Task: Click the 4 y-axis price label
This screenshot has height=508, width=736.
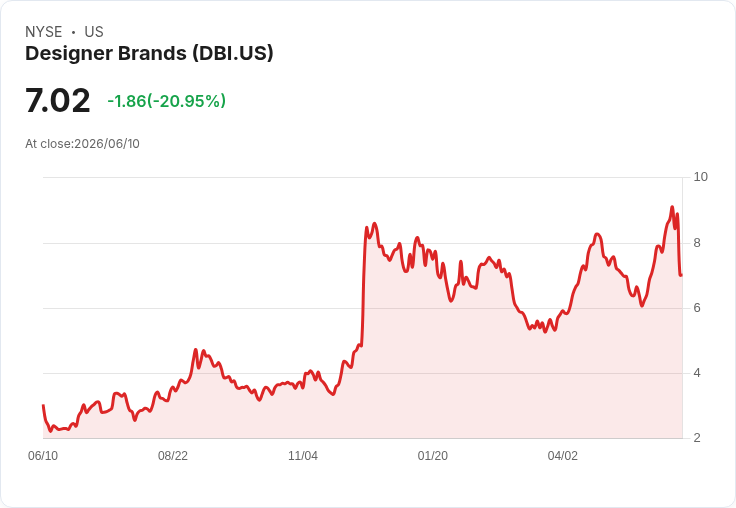Action: [x=697, y=373]
